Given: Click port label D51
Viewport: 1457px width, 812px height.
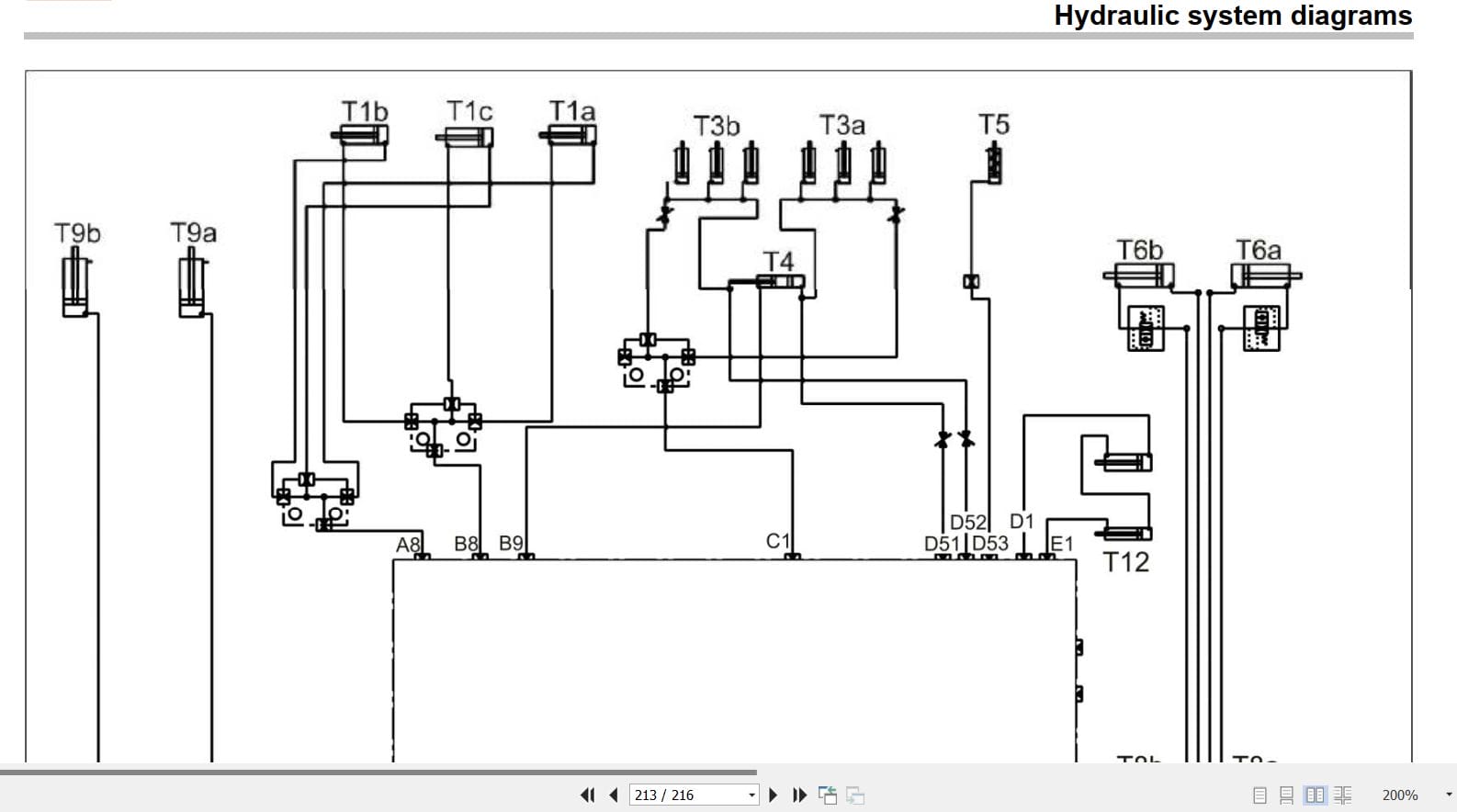Looking at the screenshot, I should [x=942, y=544].
